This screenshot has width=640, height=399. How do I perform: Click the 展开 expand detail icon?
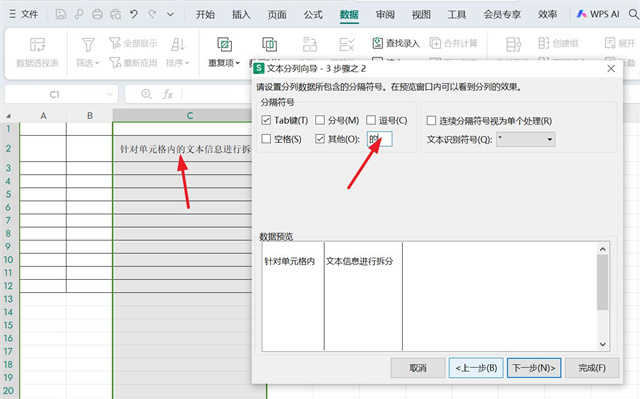pos(610,42)
